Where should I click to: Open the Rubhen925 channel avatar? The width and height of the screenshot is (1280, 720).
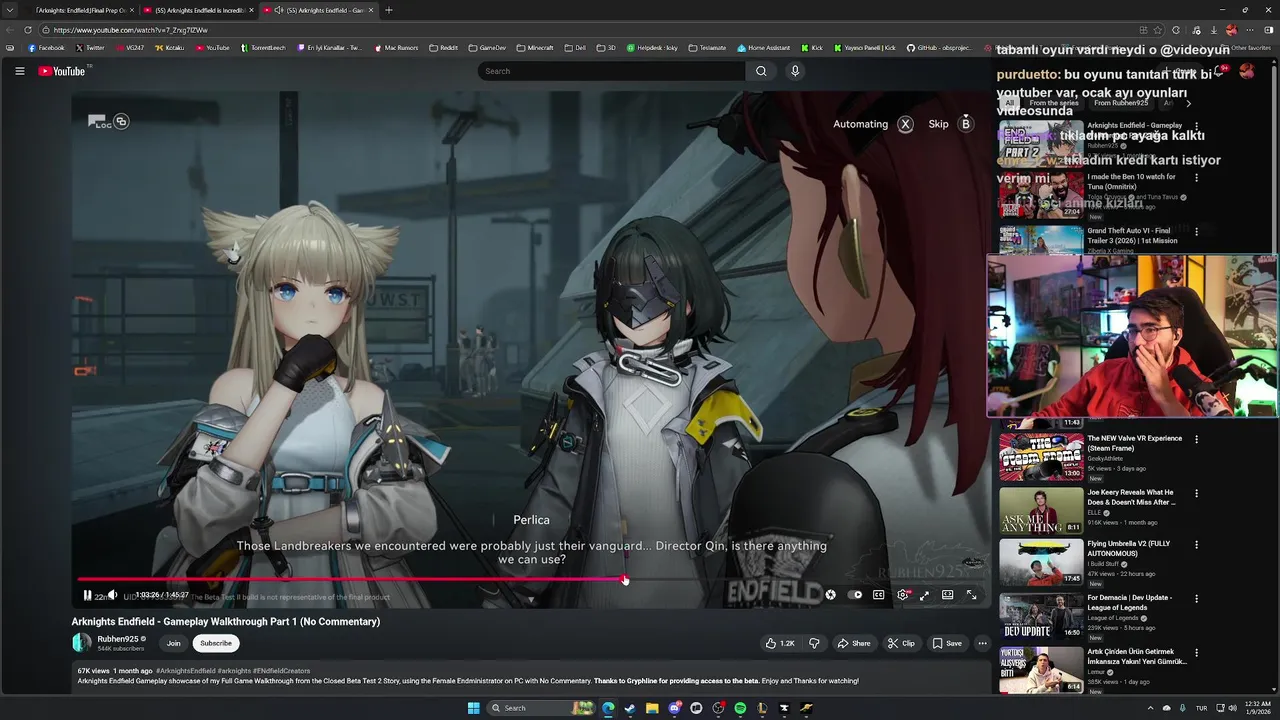(81, 643)
